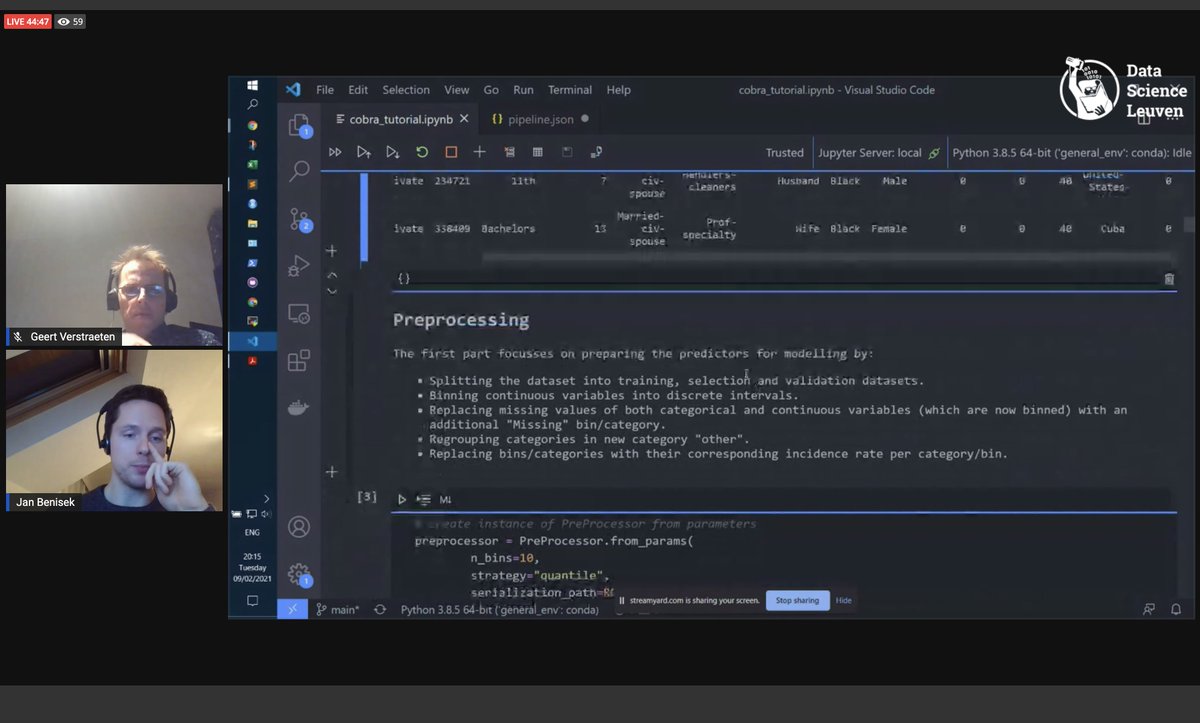This screenshot has height=723, width=1200.
Task: Open the Accounts menu in activity bar
Action: (x=299, y=527)
